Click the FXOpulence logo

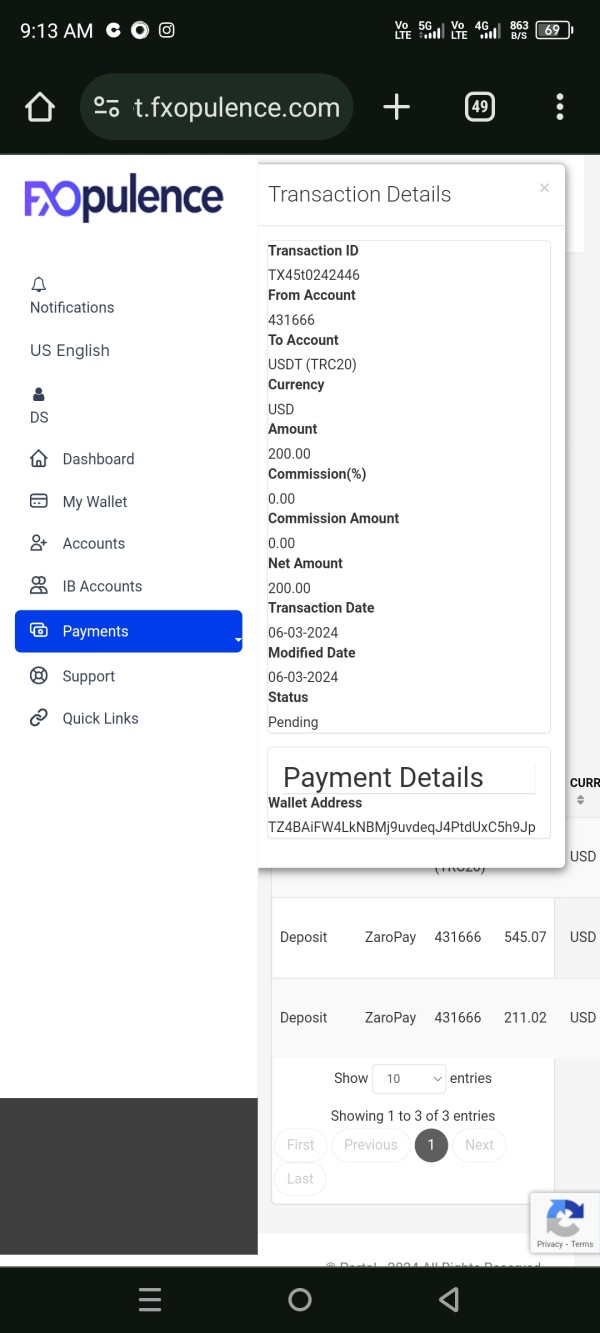click(124, 198)
